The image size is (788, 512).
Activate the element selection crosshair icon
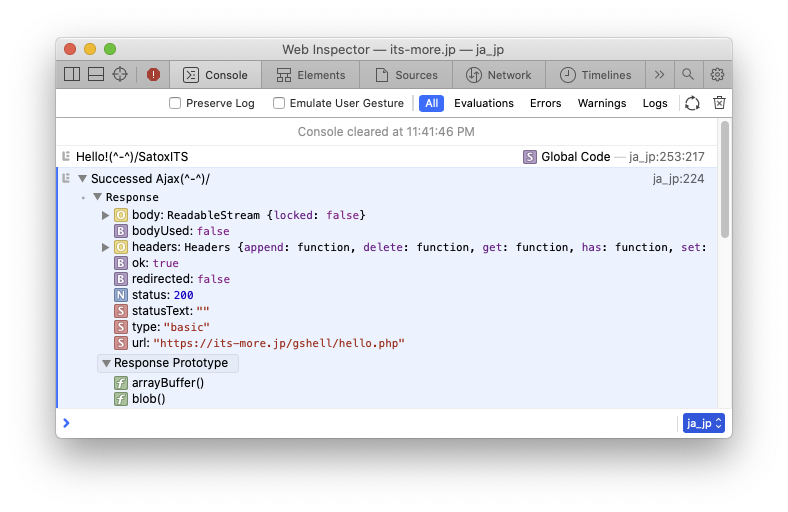pyautogui.click(x=120, y=74)
